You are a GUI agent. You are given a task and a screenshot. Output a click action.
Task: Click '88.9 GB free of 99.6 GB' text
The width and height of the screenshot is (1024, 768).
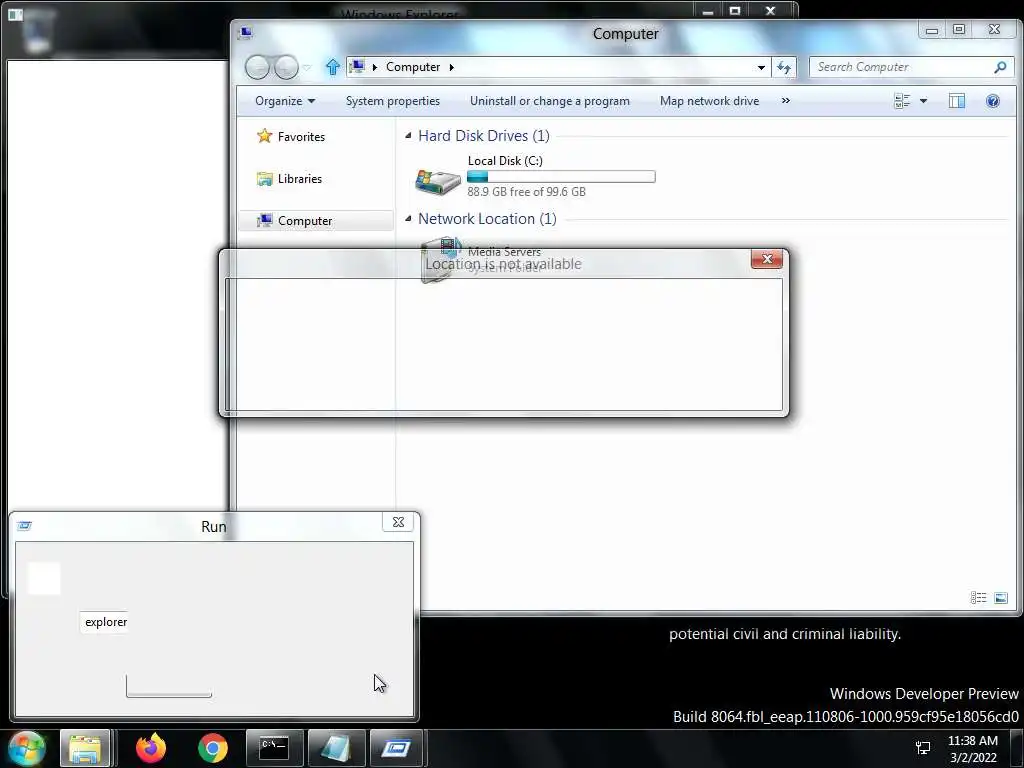coord(526,191)
